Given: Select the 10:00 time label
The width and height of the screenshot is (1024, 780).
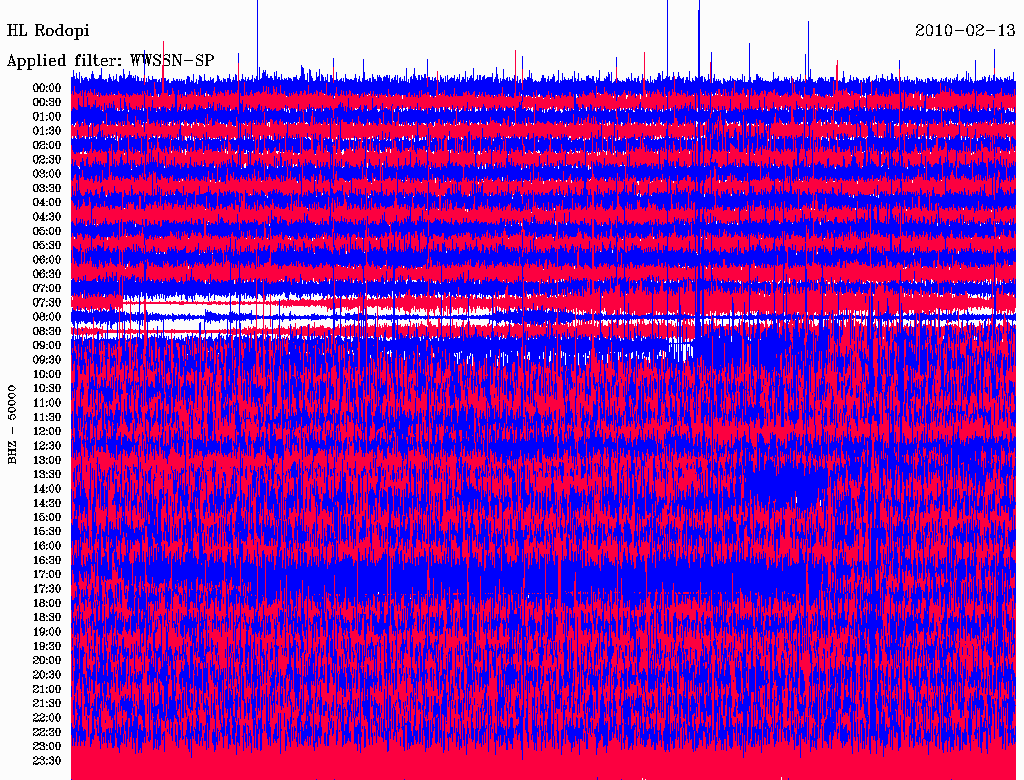Looking at the screenshot, I should coord(47,374).
